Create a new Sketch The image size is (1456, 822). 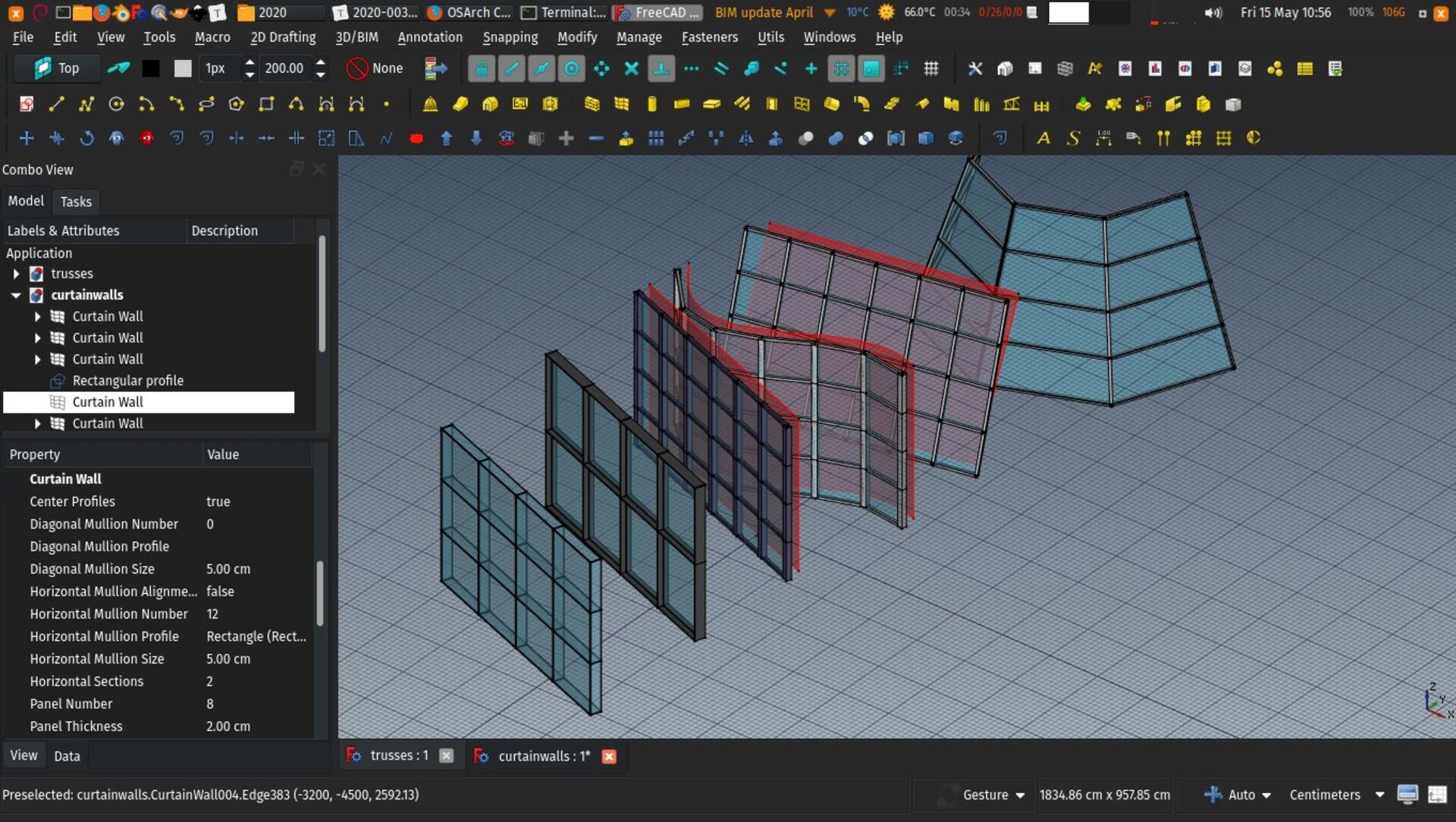point(27,104)
